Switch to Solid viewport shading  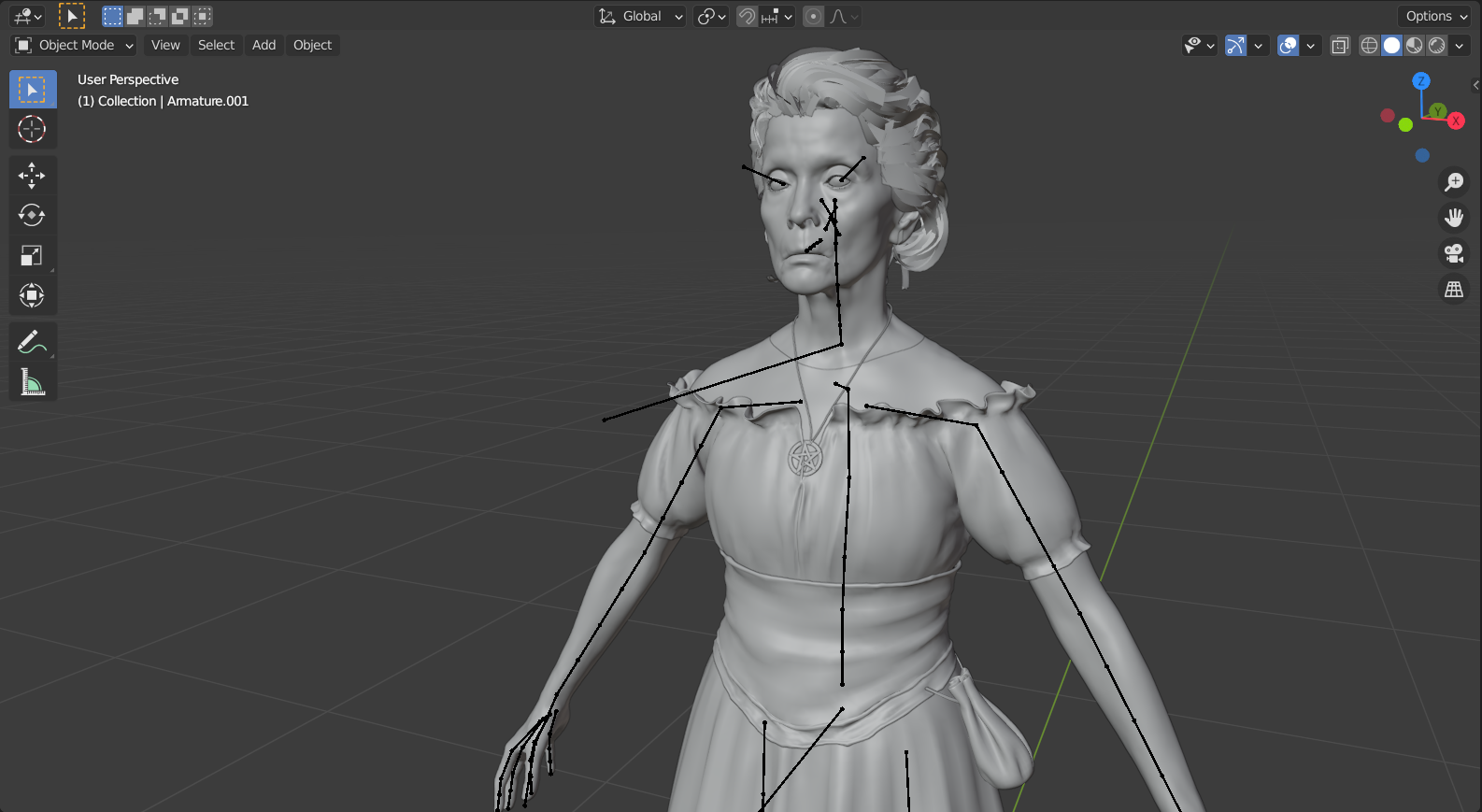pos(1392,45)
